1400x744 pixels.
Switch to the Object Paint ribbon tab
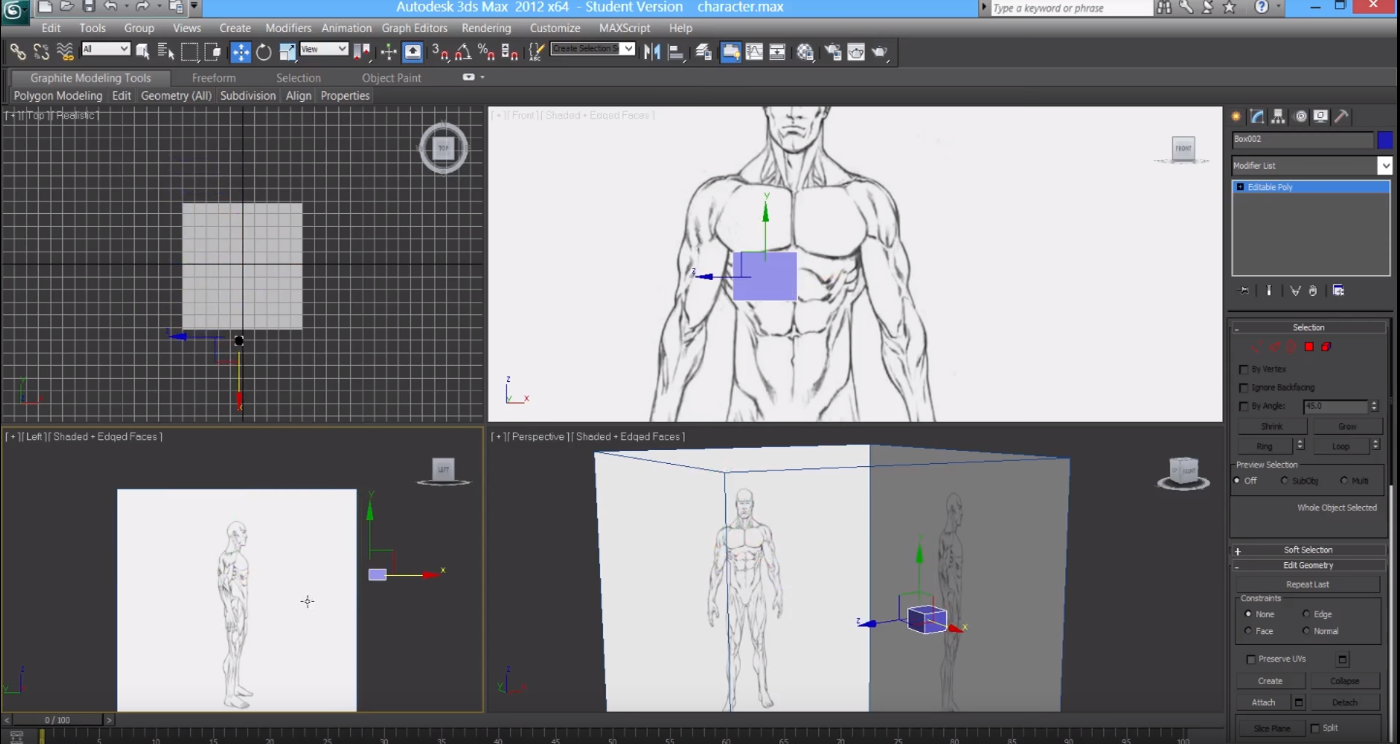click(390, 77)
